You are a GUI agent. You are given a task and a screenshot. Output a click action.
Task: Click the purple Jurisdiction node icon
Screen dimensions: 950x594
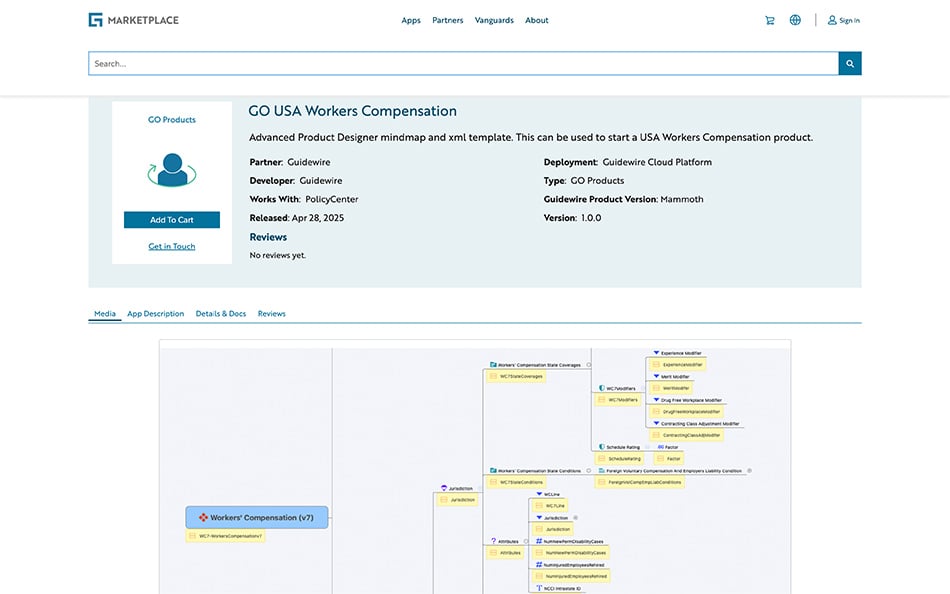point(443,488)
